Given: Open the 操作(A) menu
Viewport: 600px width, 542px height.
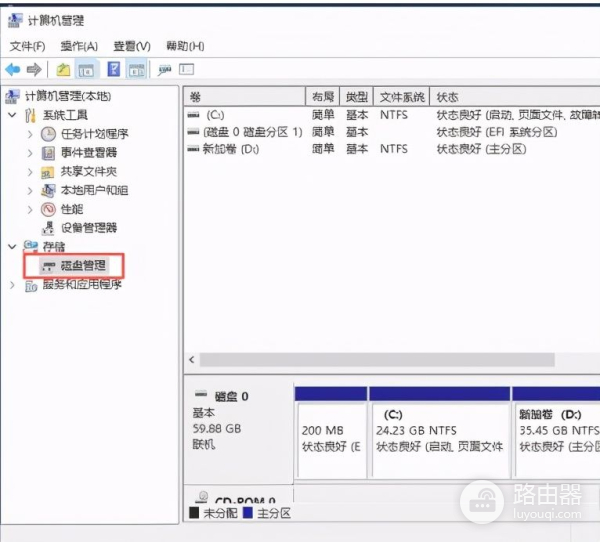Looking at the screenshot, I should [79, 46].
